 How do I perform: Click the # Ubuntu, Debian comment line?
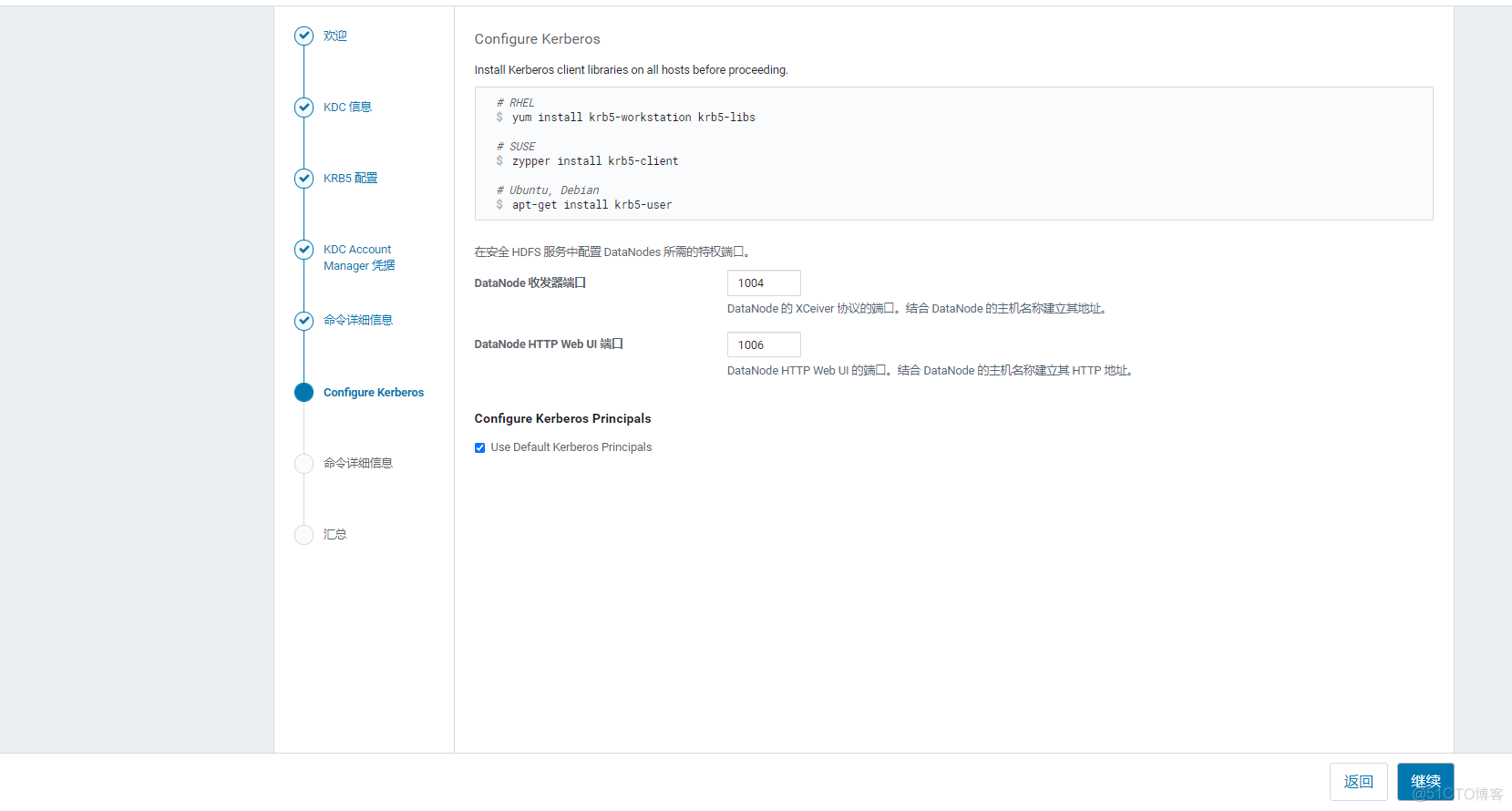(548, 190)
